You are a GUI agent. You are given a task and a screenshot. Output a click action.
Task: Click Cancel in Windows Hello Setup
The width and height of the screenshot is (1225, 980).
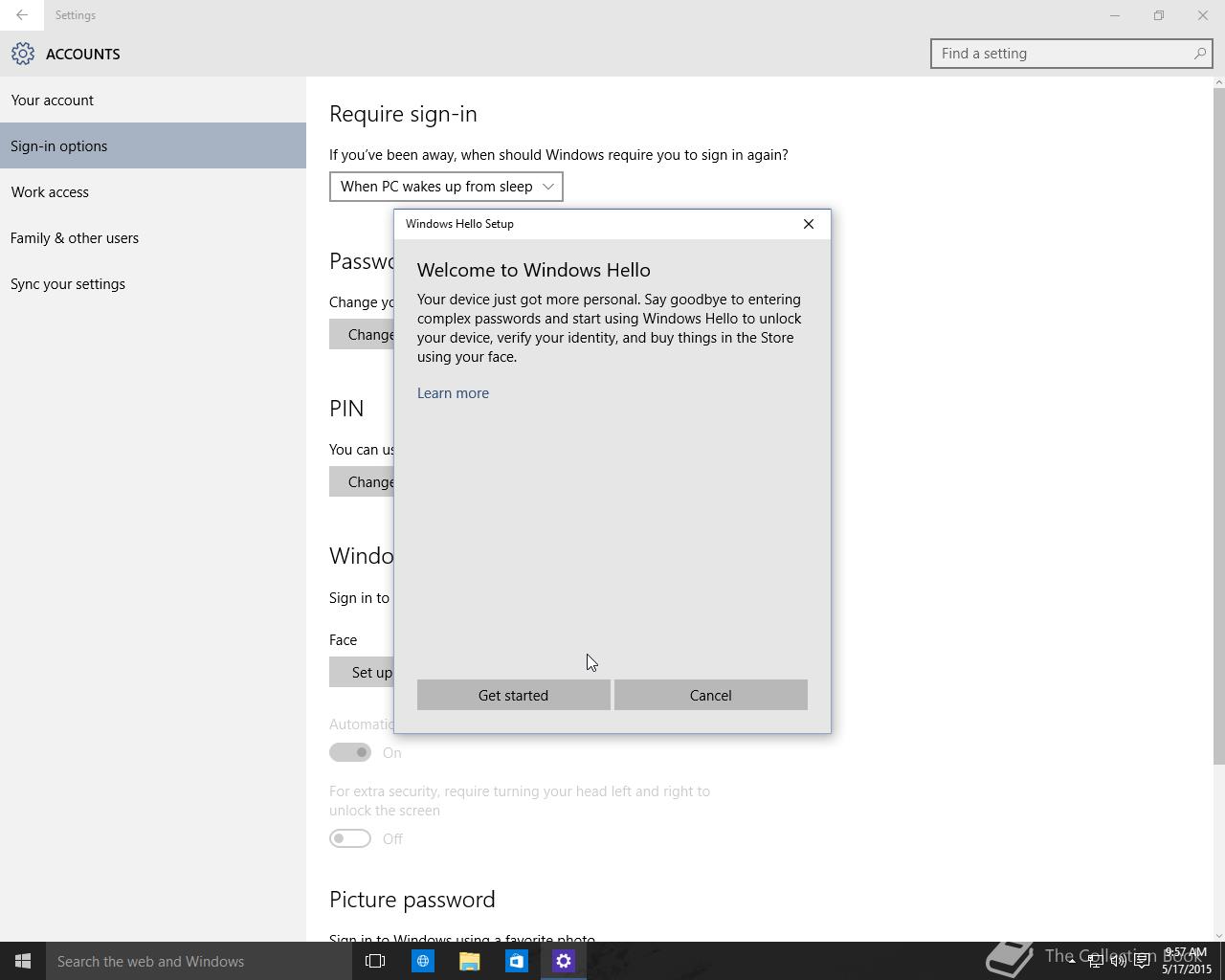click(710, 695)
